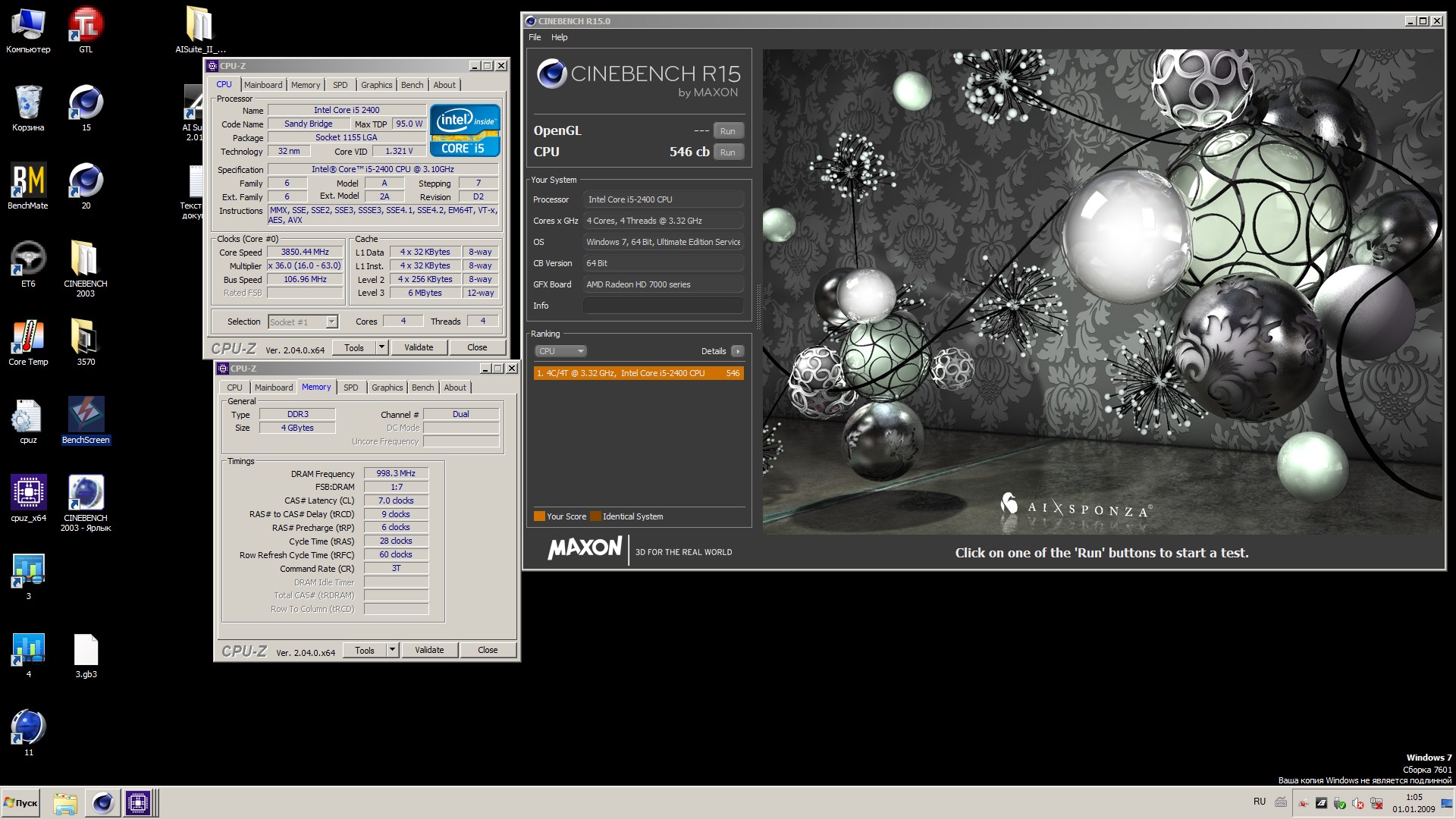Open the CINEBENCH 2003 folder on desktop

tap(86, 269)
